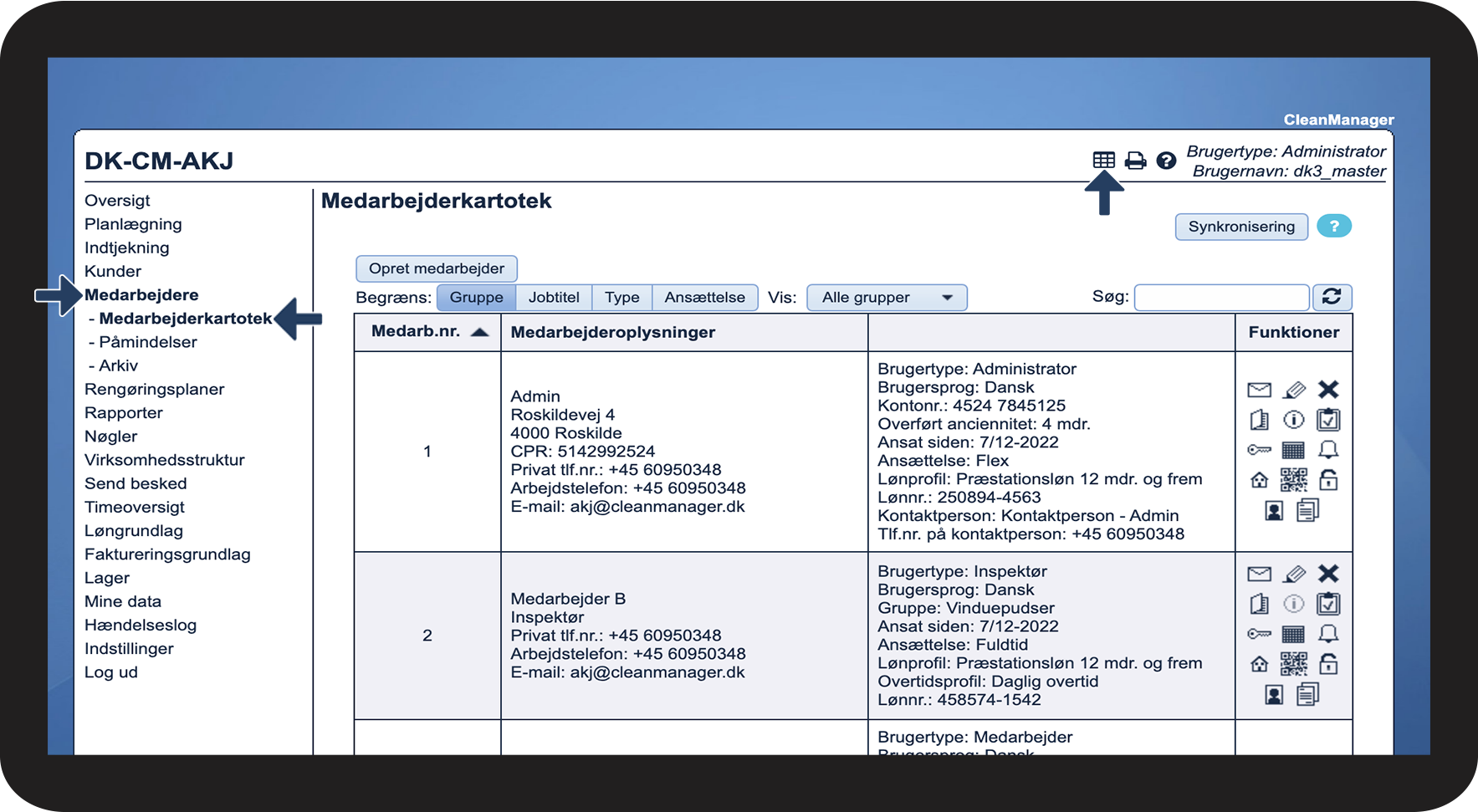
Task: Open Oversigt in the sidebar
Action: point(117,201)
